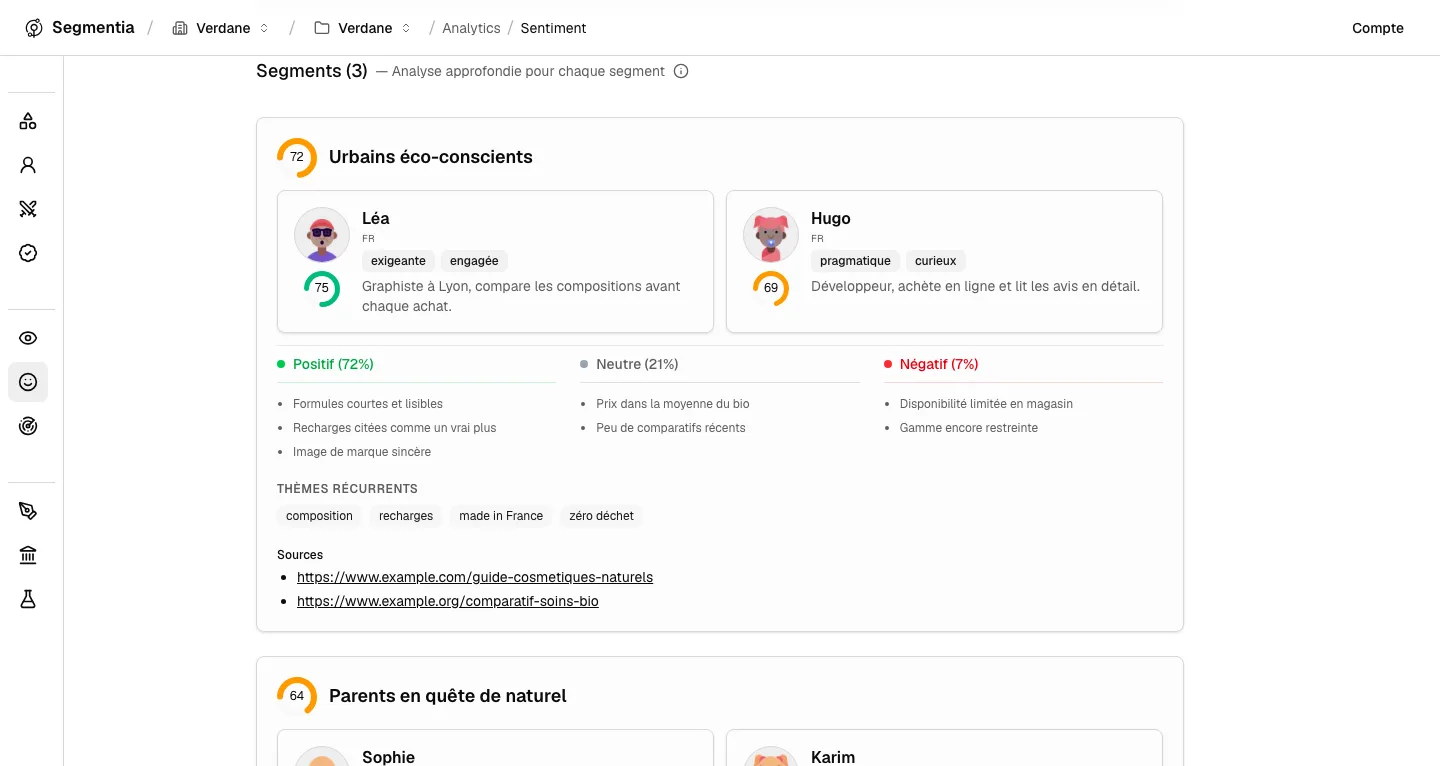This screenshot has width=1440, height=766.
Task: Open the project Verdane dropdown with folder icon
Action: 363,28
